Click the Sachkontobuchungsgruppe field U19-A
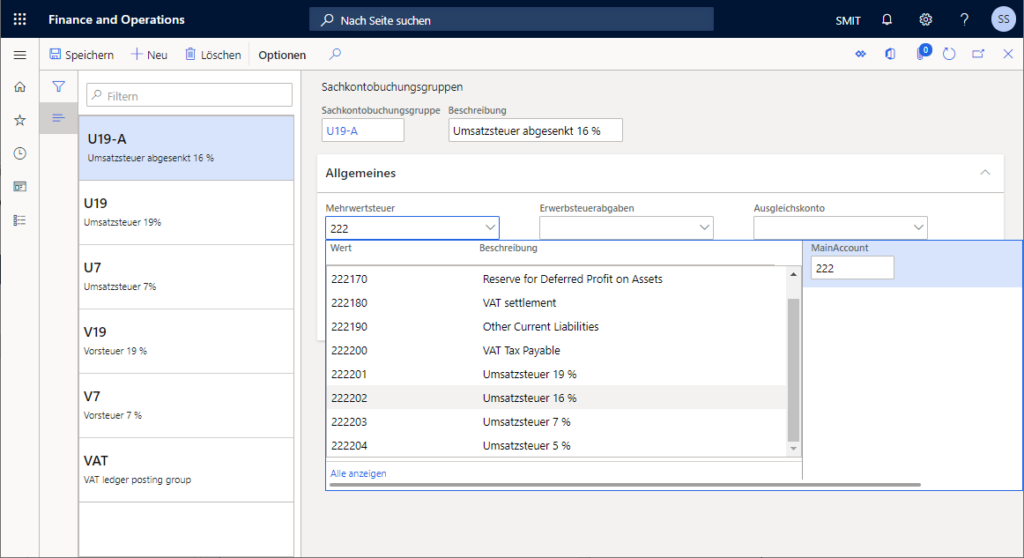This screenshot has width=1024, height=558. click(x=362, y=130)
